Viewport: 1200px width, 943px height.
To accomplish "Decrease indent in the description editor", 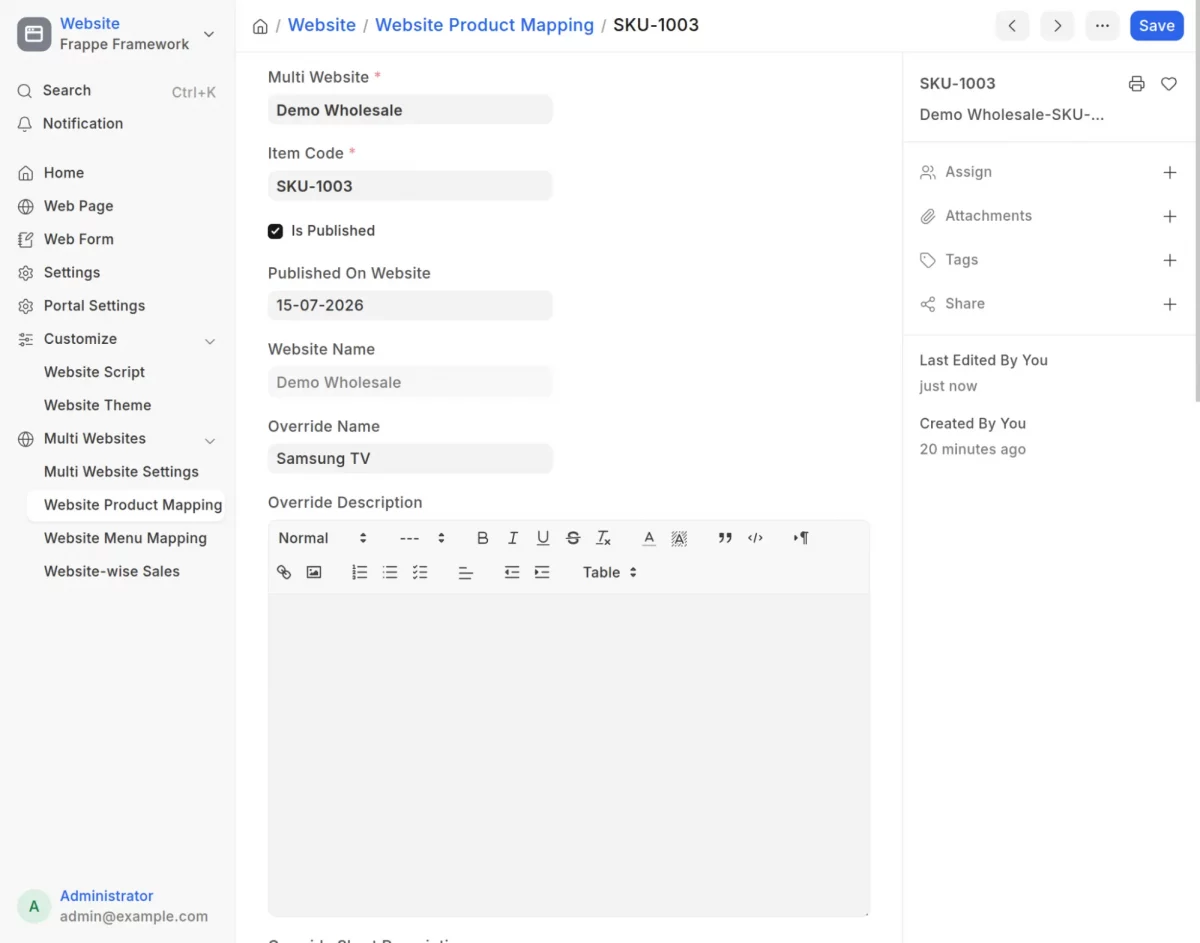I will click(512, 572).
